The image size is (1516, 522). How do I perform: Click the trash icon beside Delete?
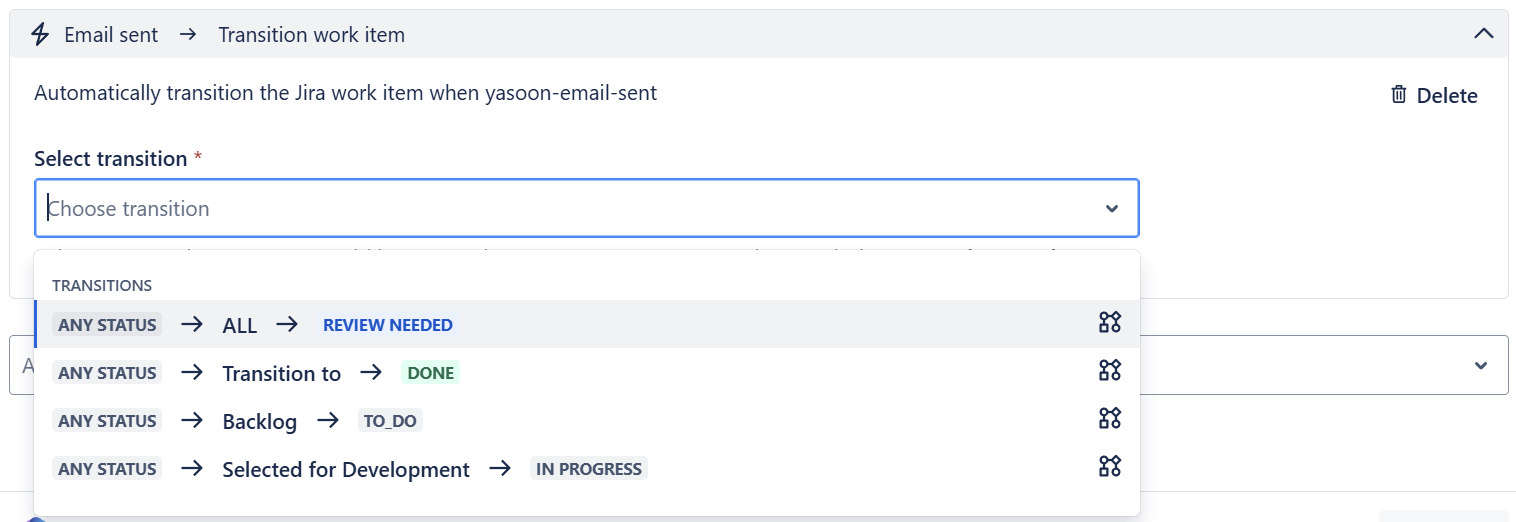(1399, 95)
